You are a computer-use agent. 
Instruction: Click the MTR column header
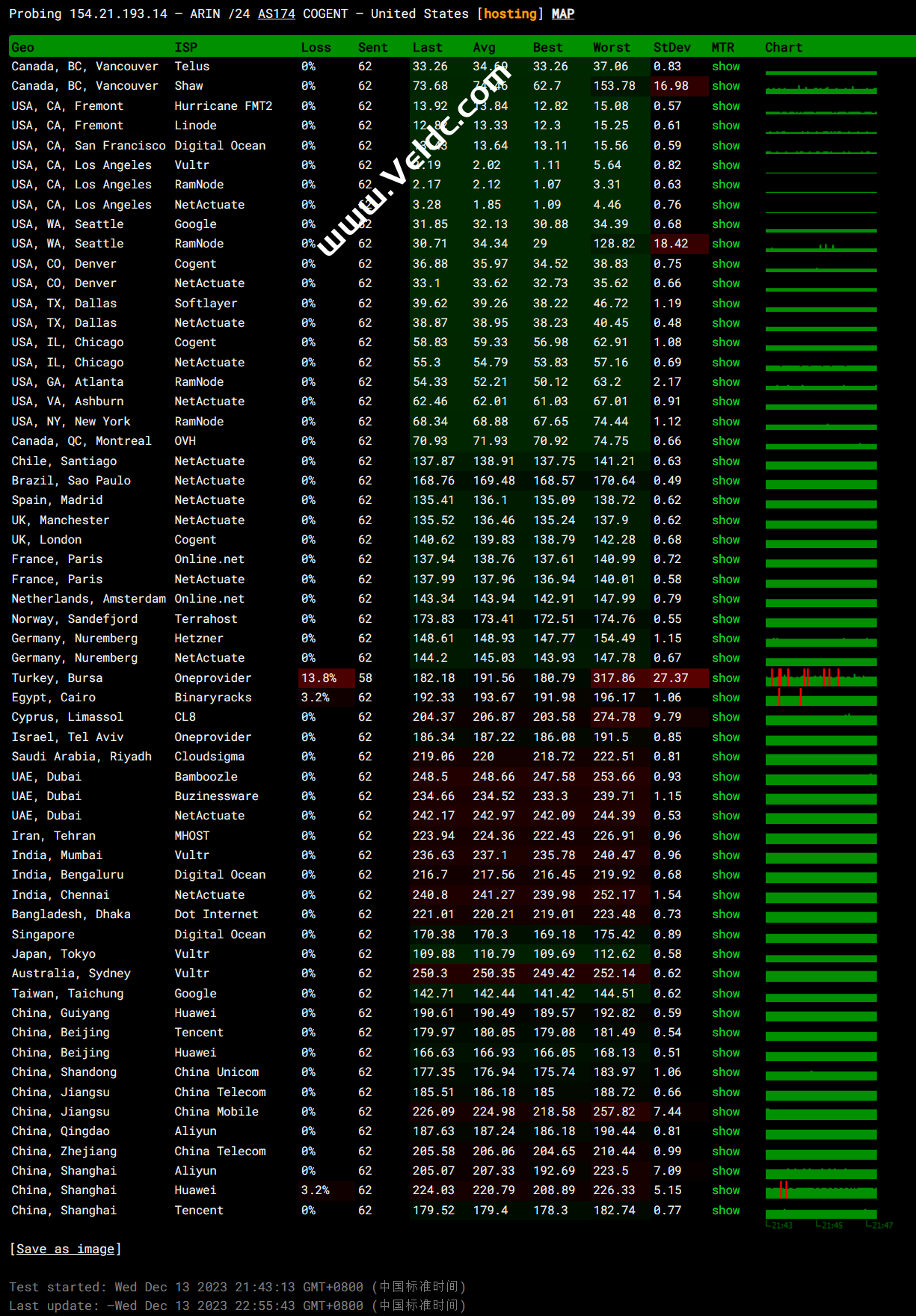pos(722,47)
